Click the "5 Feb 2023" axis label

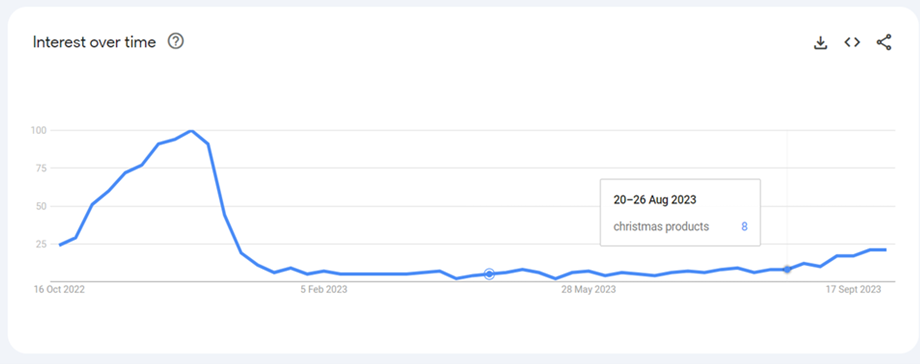coord(324,290)
